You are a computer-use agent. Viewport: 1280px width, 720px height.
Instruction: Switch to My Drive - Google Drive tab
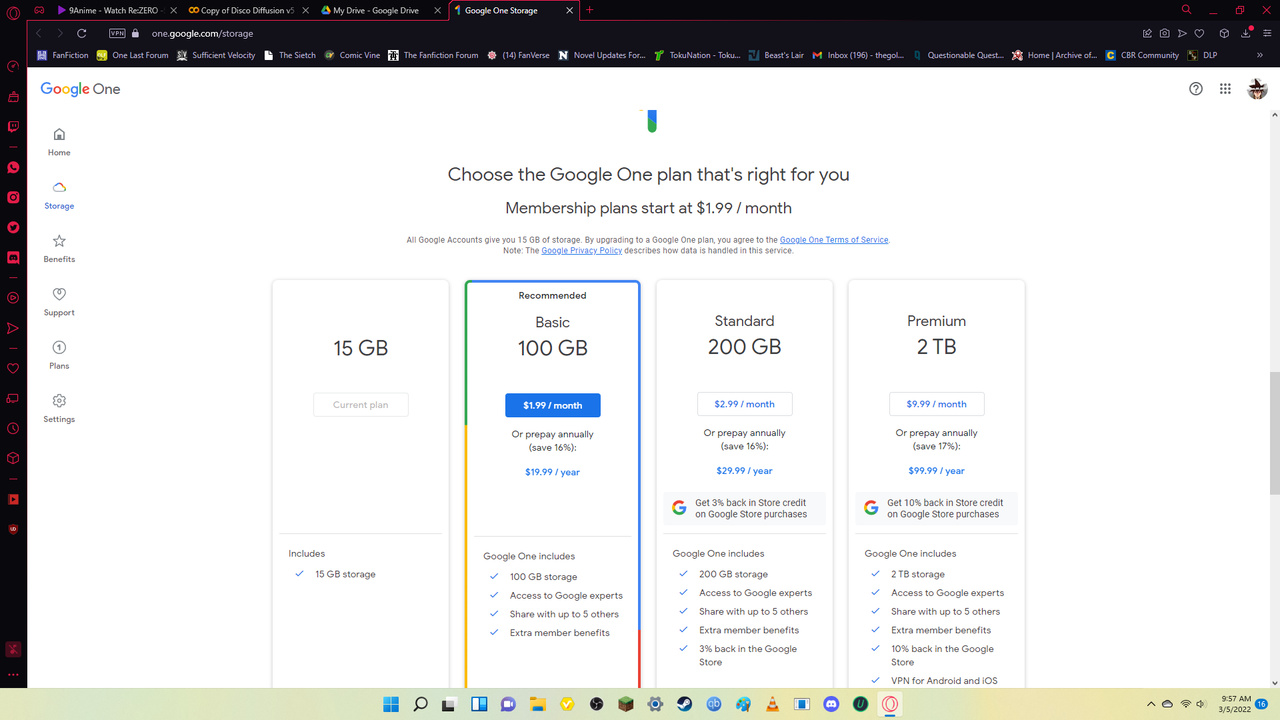380,10
